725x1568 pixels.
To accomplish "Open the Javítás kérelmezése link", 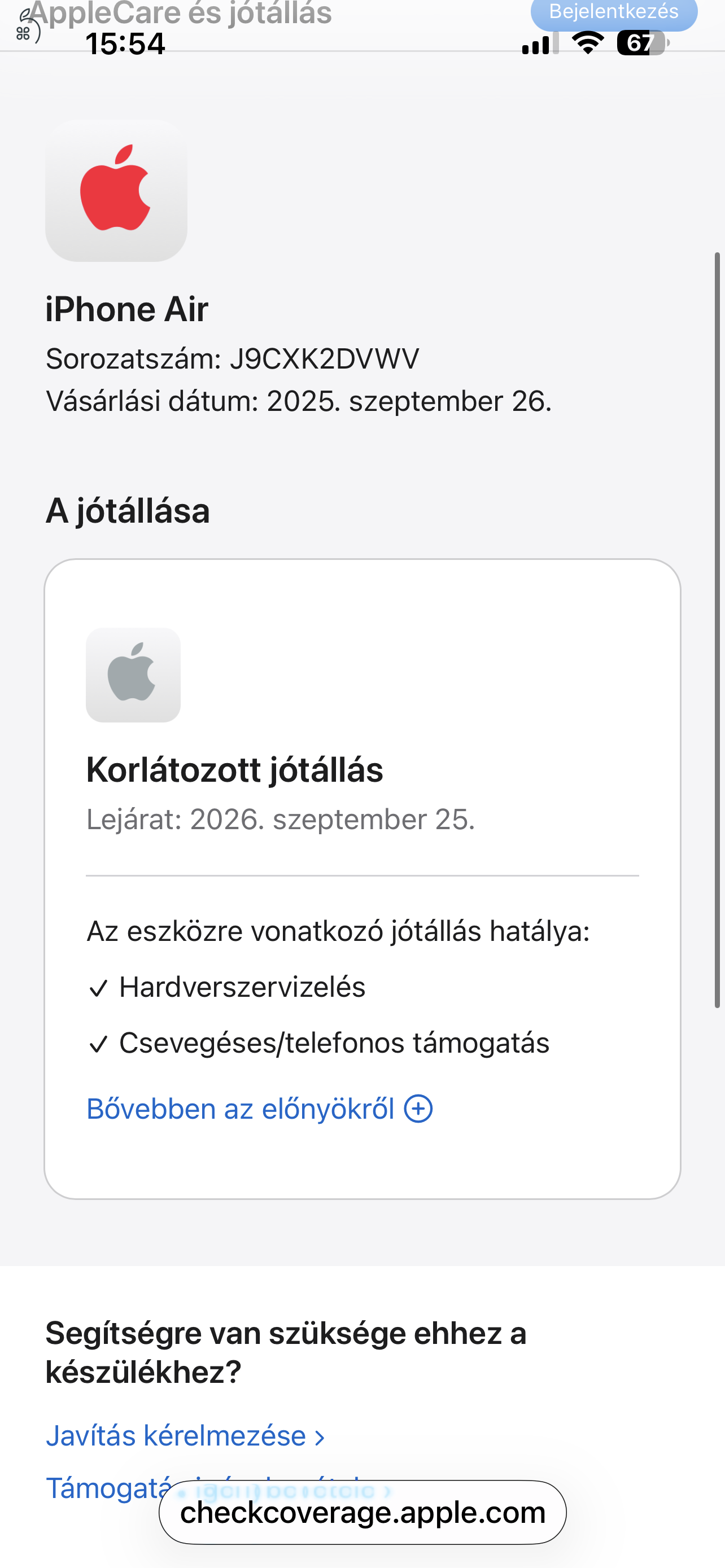I will (176, 1435).
